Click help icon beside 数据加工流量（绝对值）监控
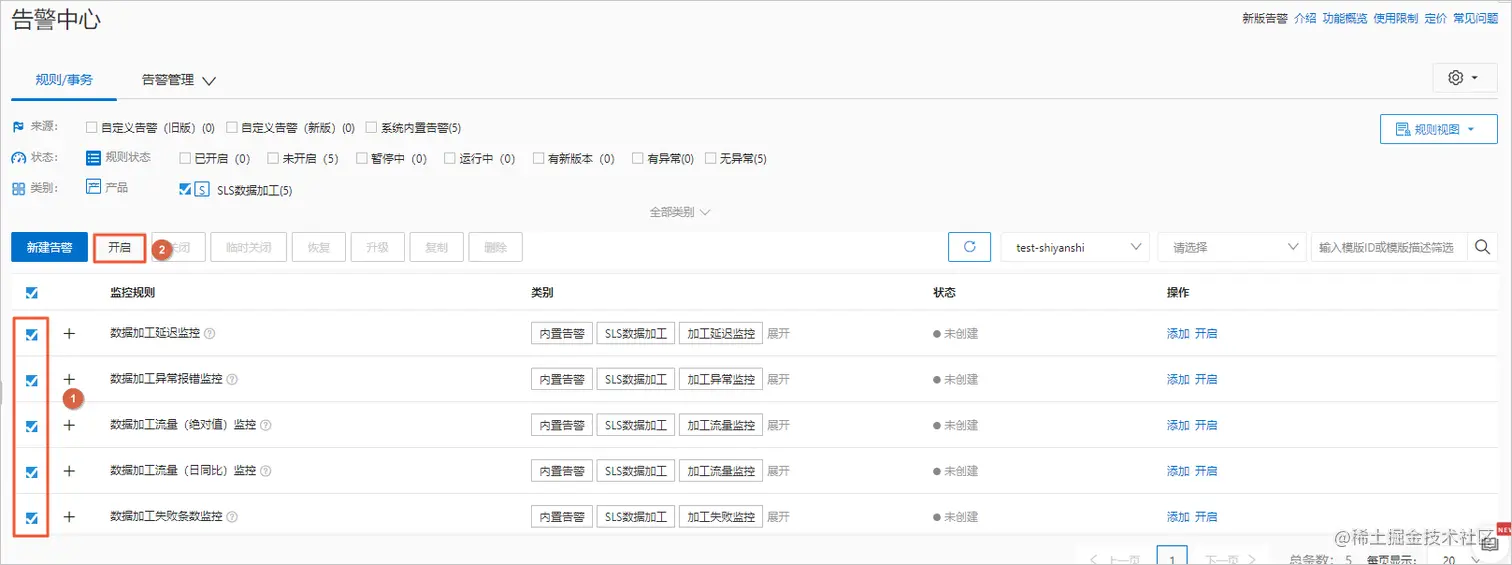Viewport: 1512px width, 565px height. [x=266, y=426]
